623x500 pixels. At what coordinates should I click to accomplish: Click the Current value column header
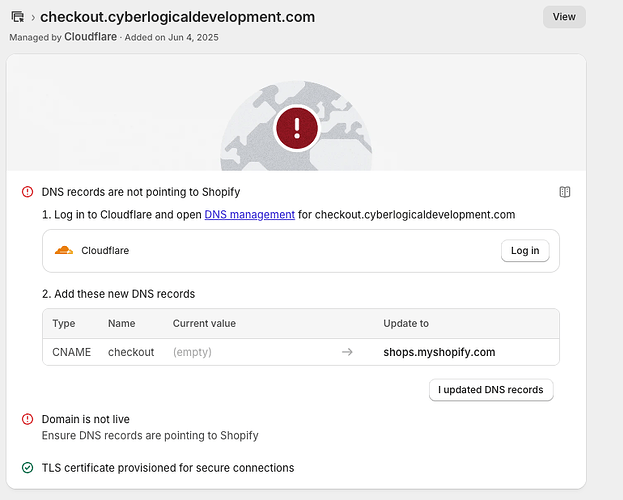[x=204, y=324]
